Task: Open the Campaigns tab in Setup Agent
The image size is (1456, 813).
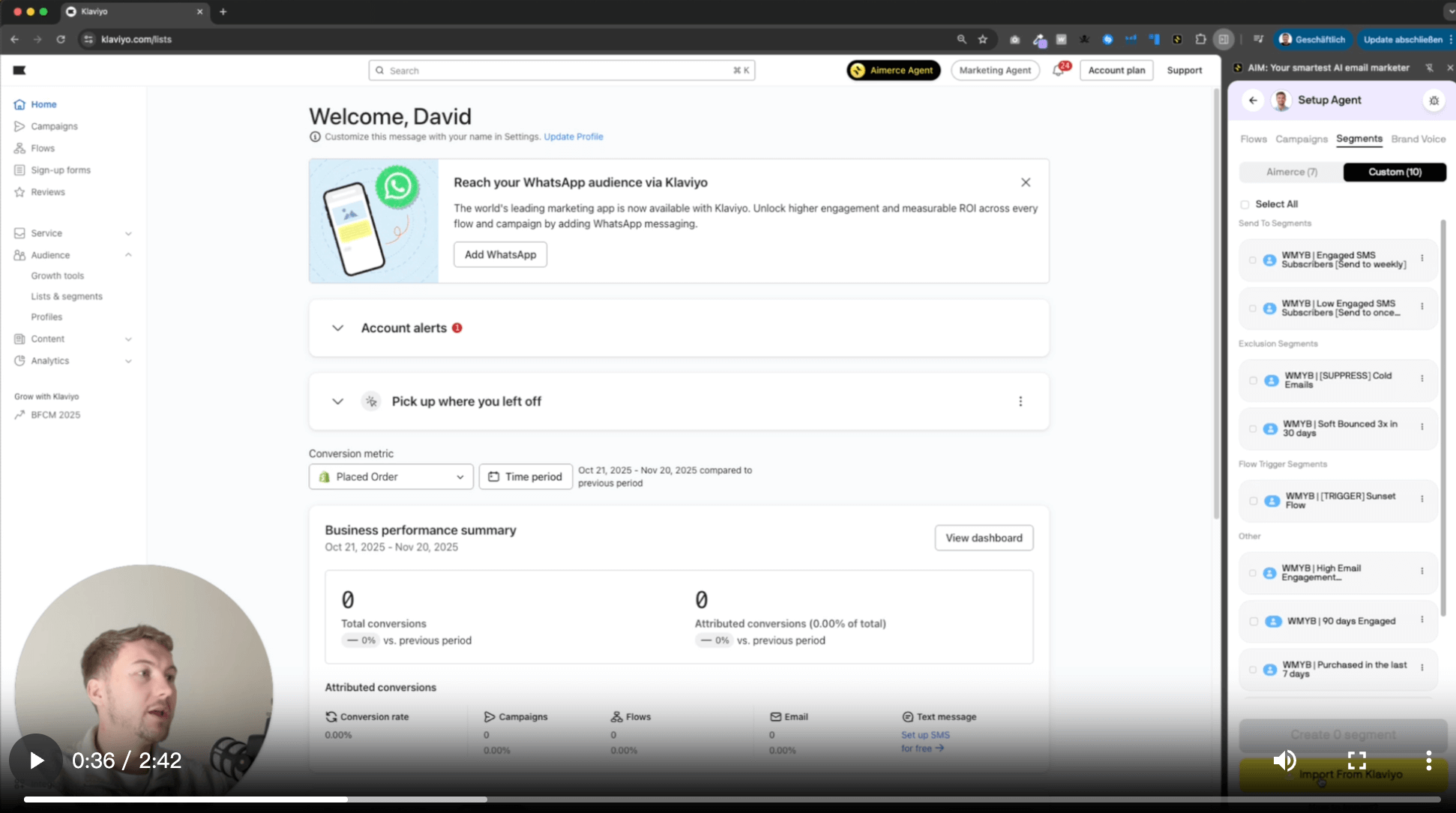Action: 1301,139
